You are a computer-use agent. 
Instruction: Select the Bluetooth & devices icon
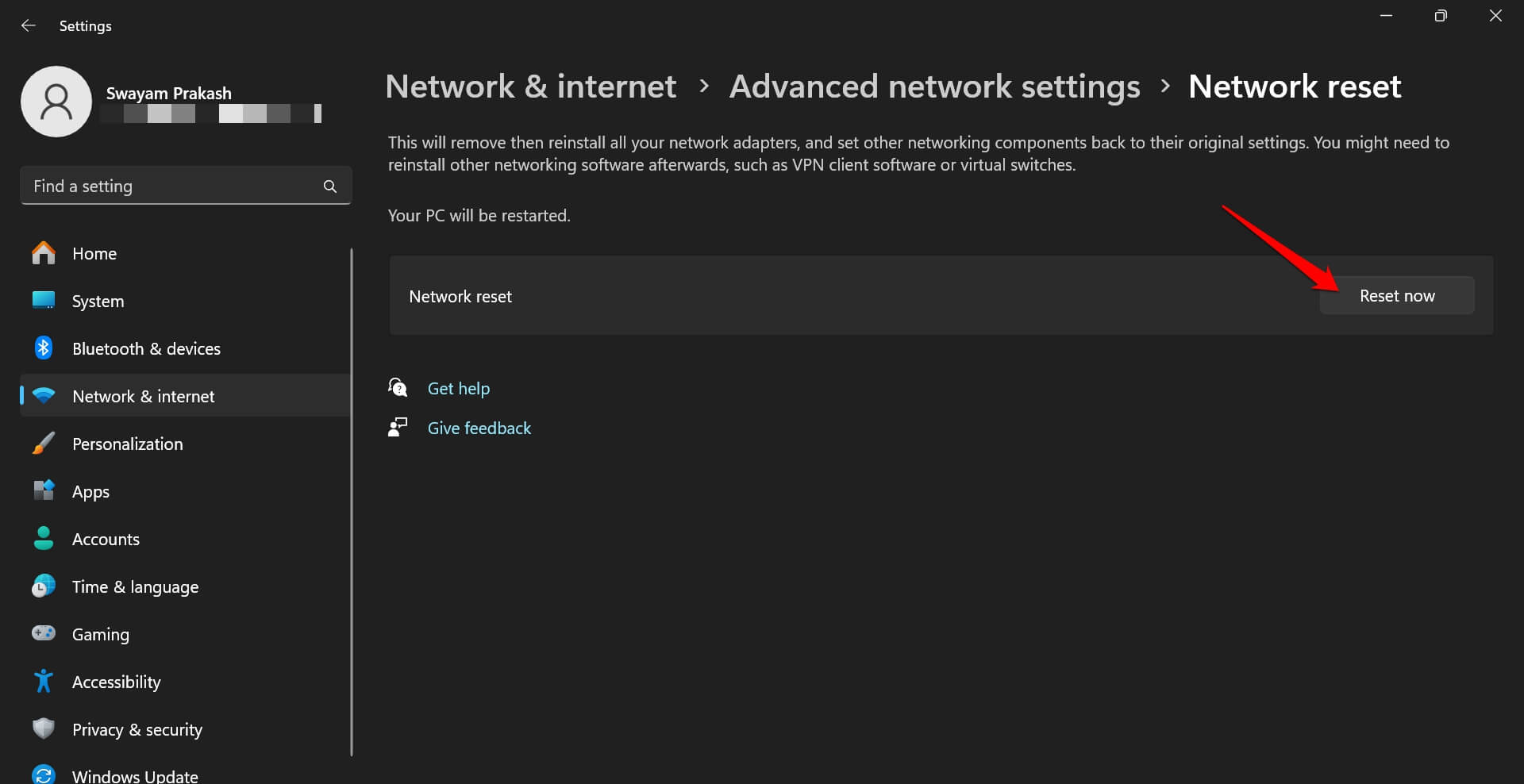pos(44,348)
